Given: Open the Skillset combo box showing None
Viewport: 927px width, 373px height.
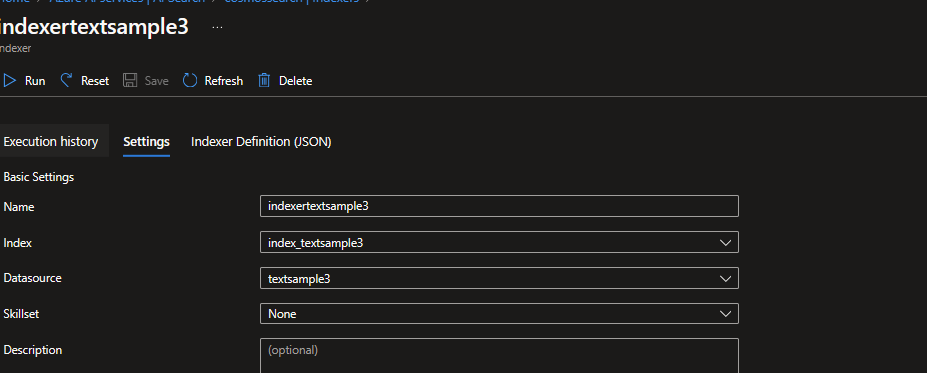Looking at the screenshot, I should pos(499,314).
